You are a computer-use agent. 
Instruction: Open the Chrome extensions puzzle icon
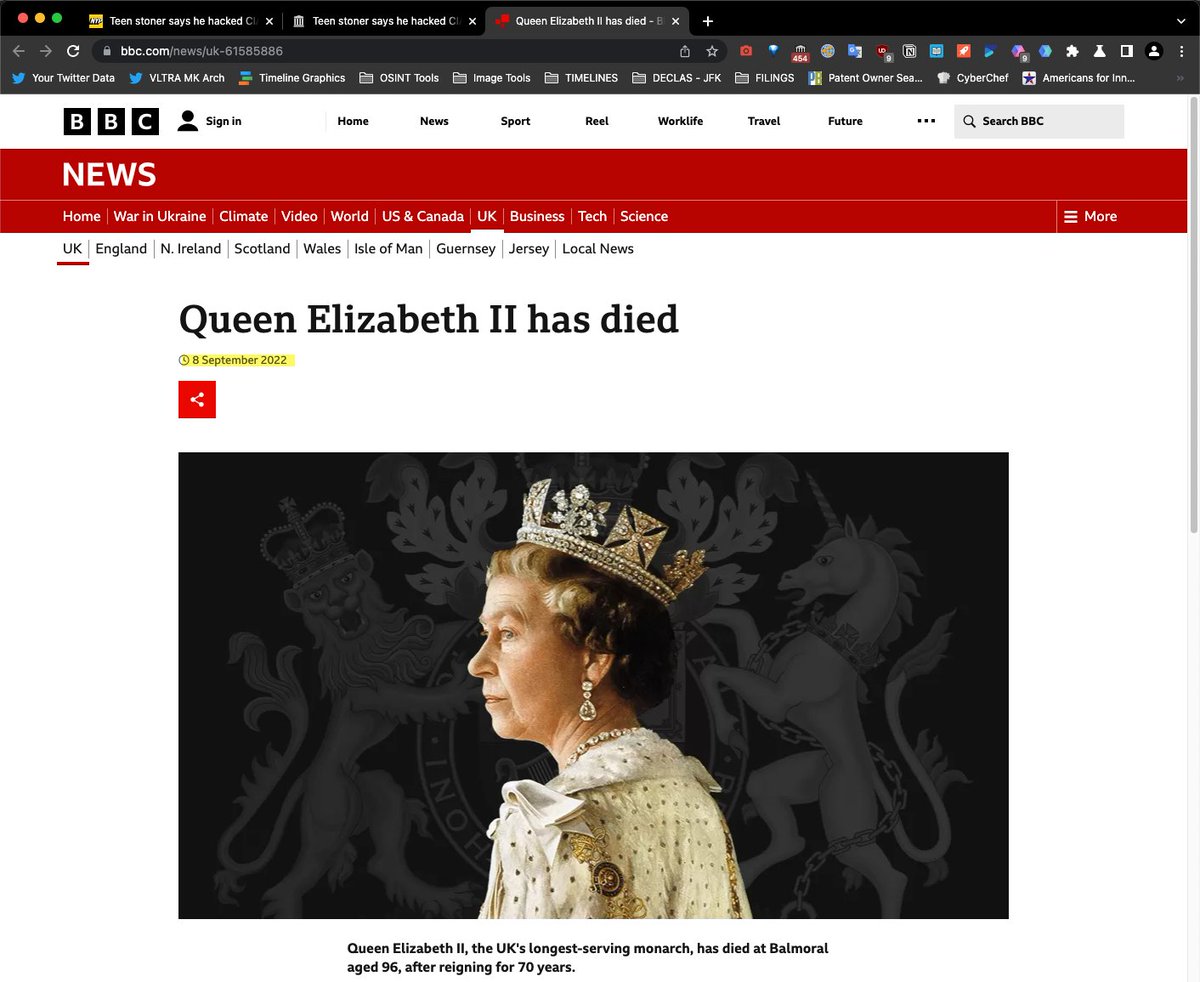(1073, 51)
